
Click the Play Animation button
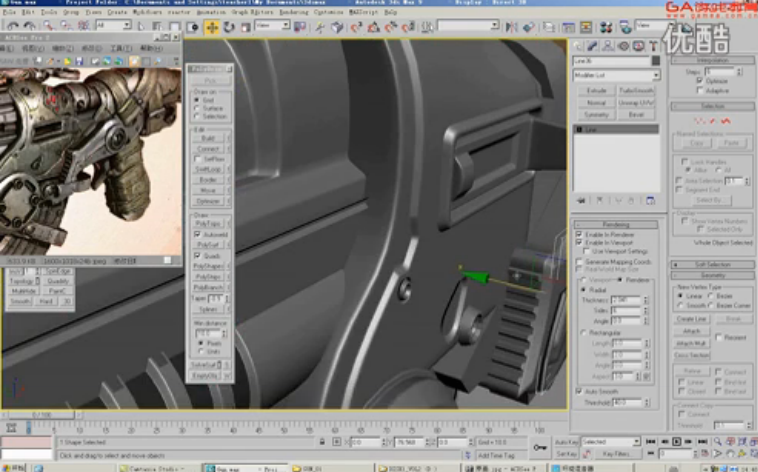point(676,442)
